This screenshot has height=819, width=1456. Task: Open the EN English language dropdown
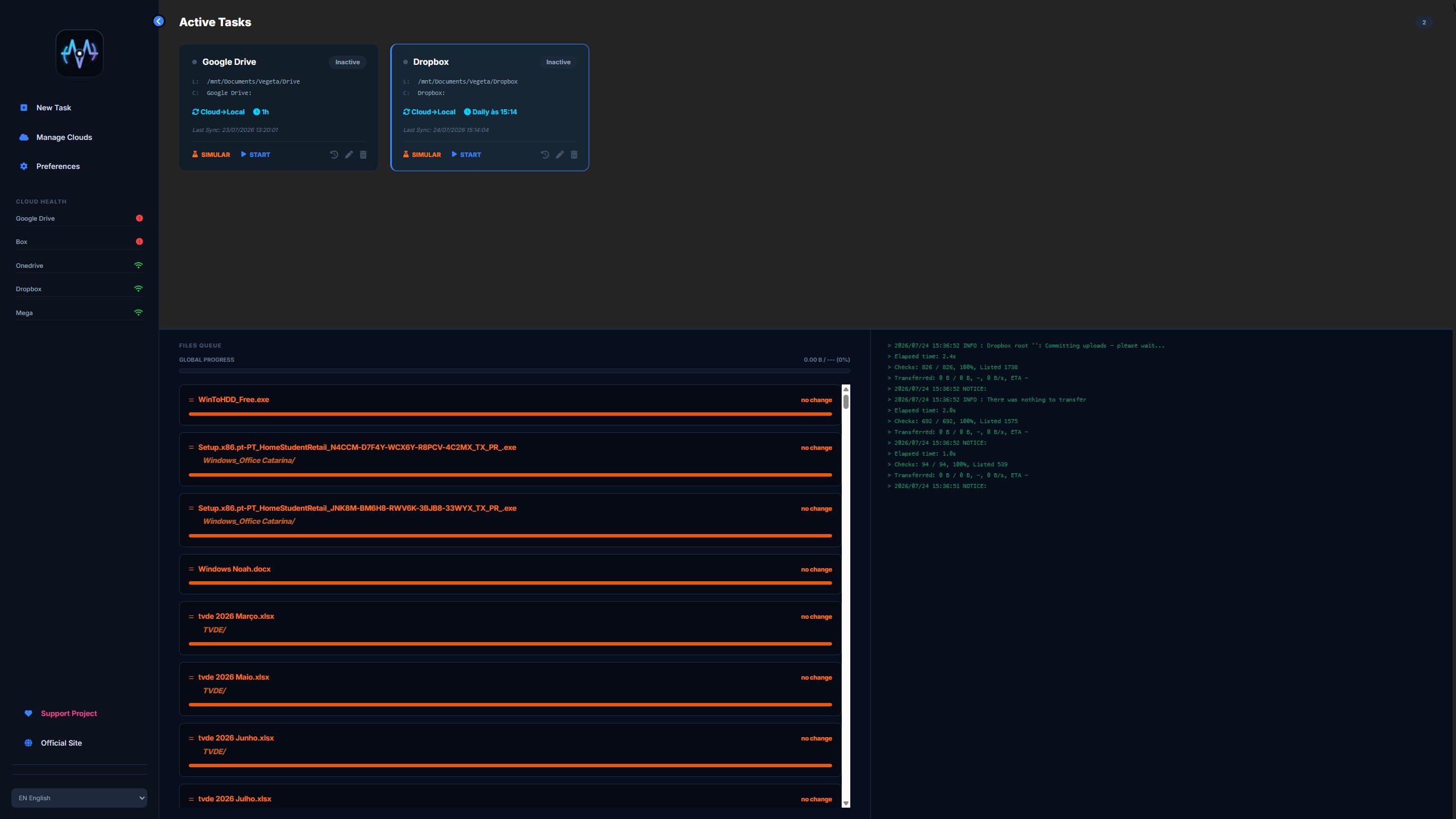tap(79, 798)
